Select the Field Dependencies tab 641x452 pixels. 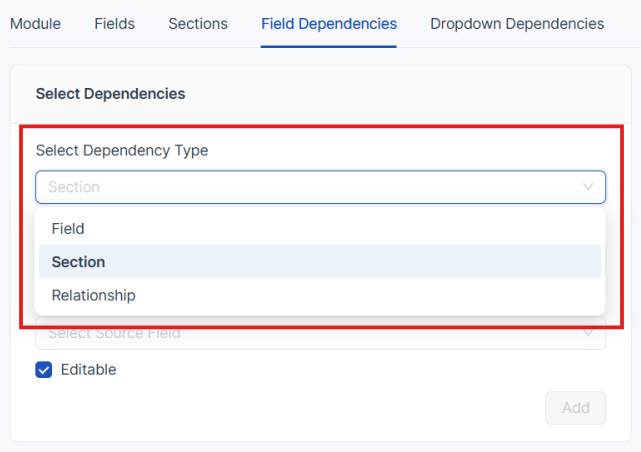(x=329, y=23)
